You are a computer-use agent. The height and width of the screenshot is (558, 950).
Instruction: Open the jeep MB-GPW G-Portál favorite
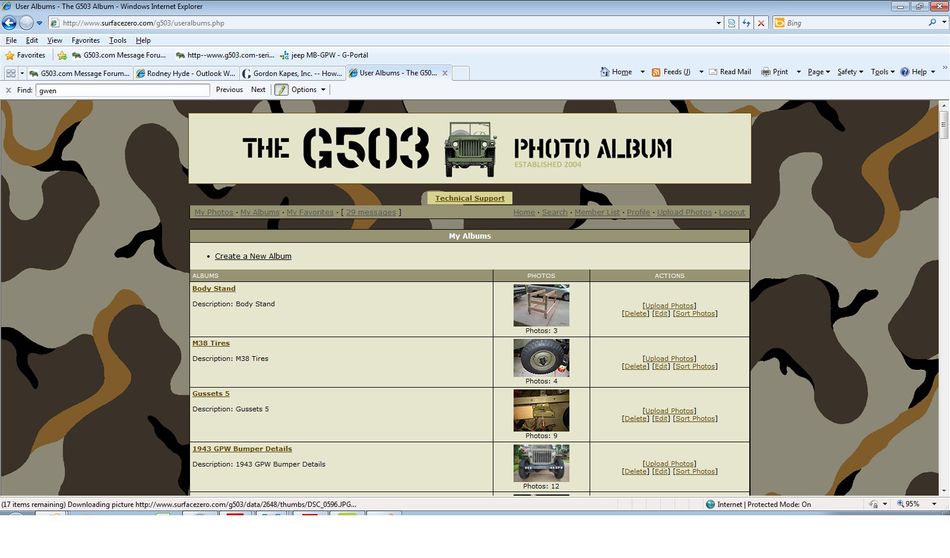pos(324,55)
